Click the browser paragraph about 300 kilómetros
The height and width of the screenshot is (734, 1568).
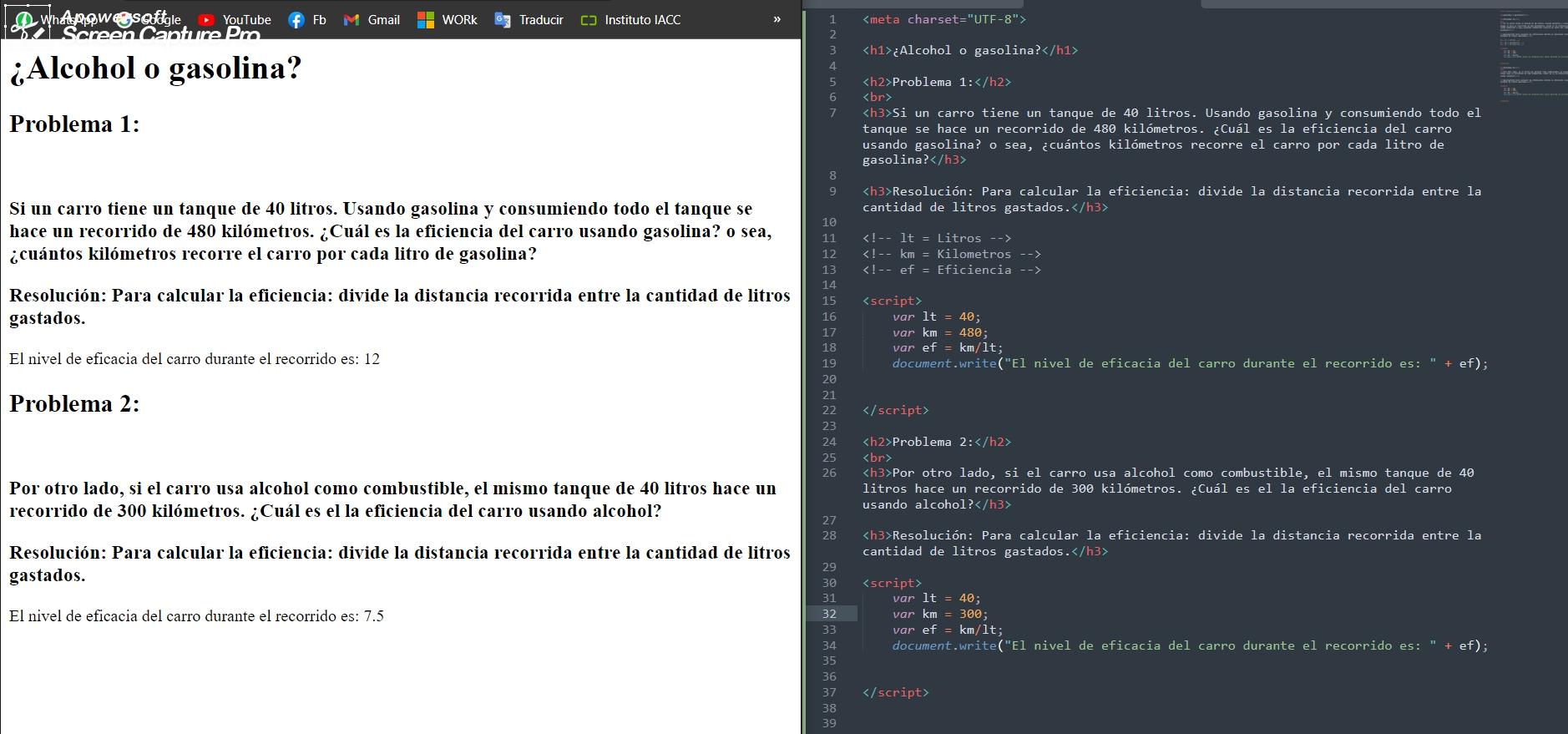[392, 499]
